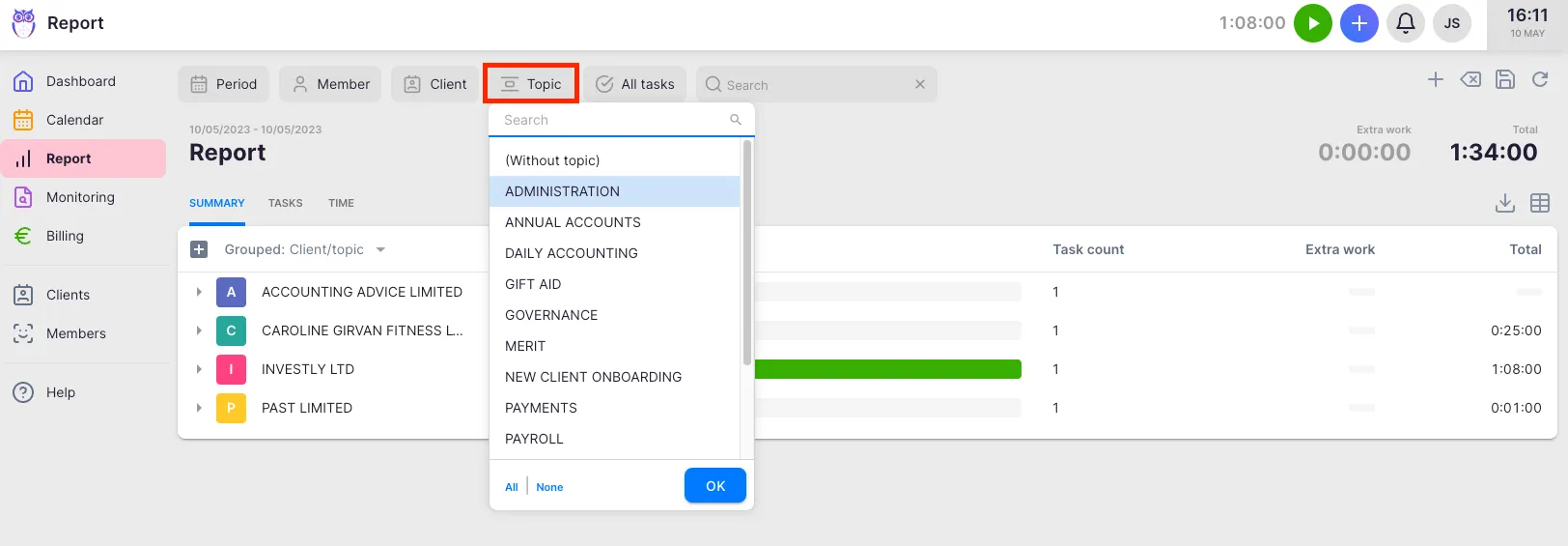The image size is (1568, 546).
Task: Add a new filter with the plus icon
Action: (1436, 80)
